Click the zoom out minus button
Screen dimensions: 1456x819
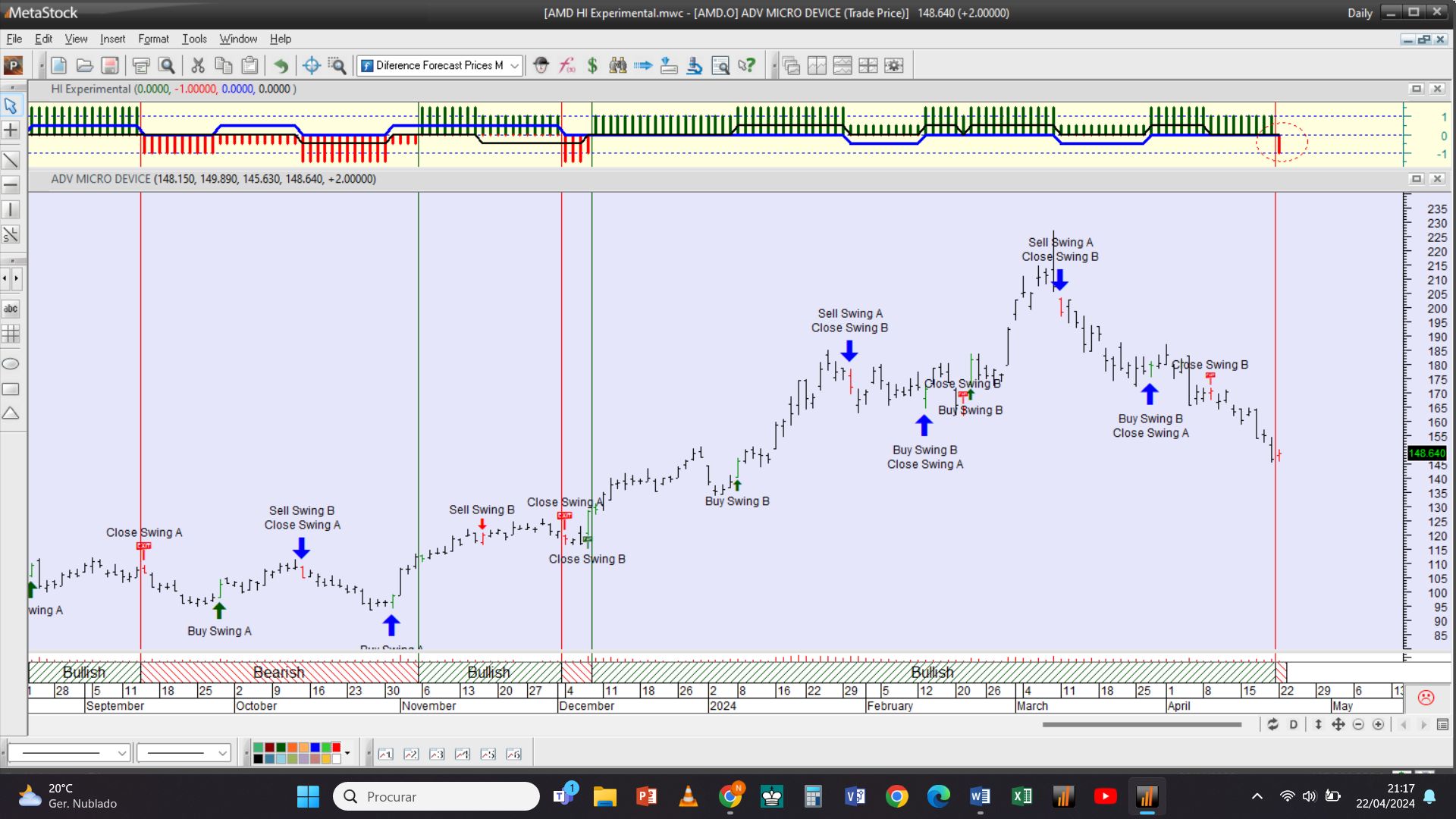point(1358,724)
